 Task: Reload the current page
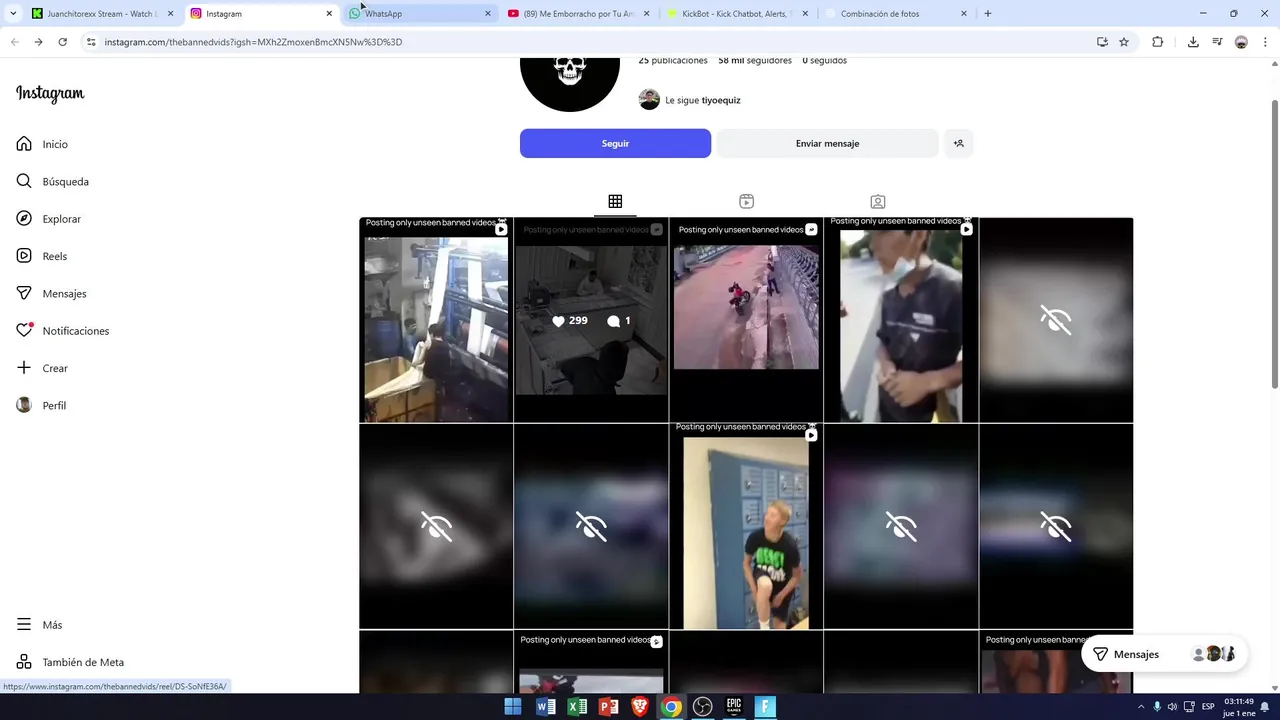(62, 42)
